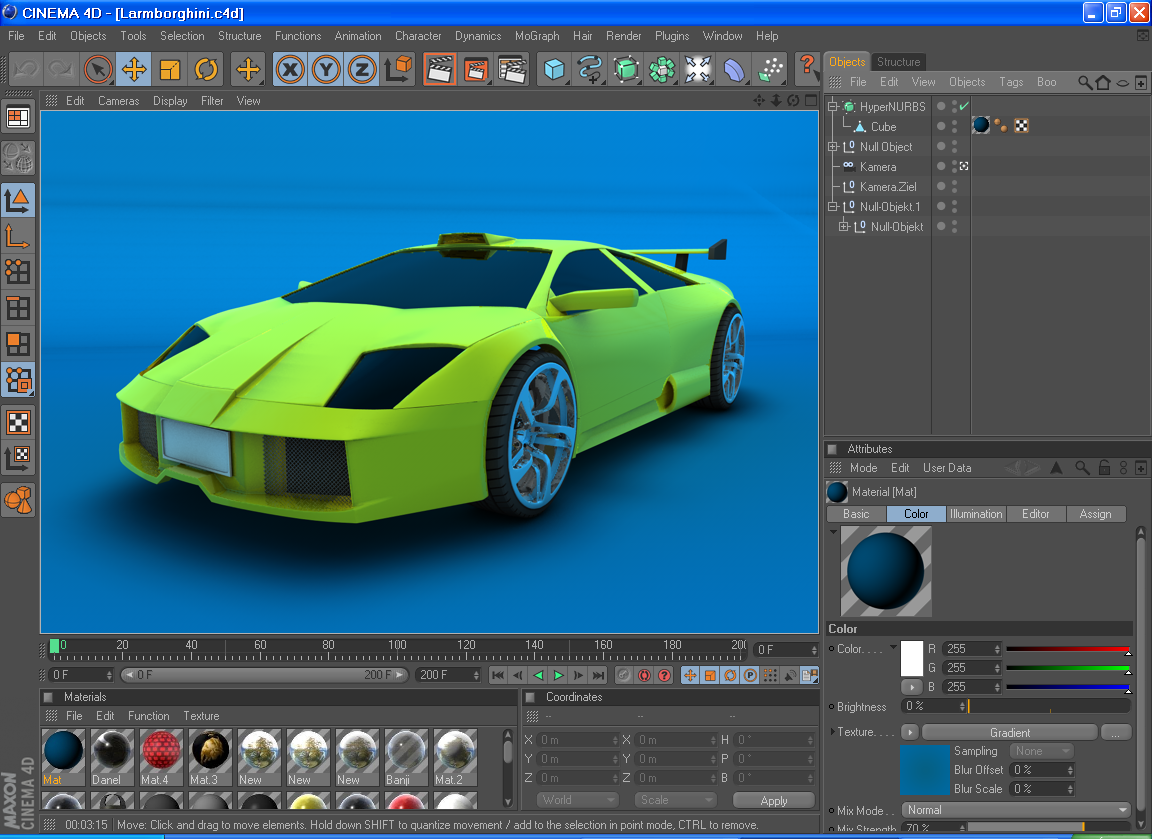This screenshot has width=1152, height=839.
Task: Select the Live Selection tool
Action: point(98,69)
